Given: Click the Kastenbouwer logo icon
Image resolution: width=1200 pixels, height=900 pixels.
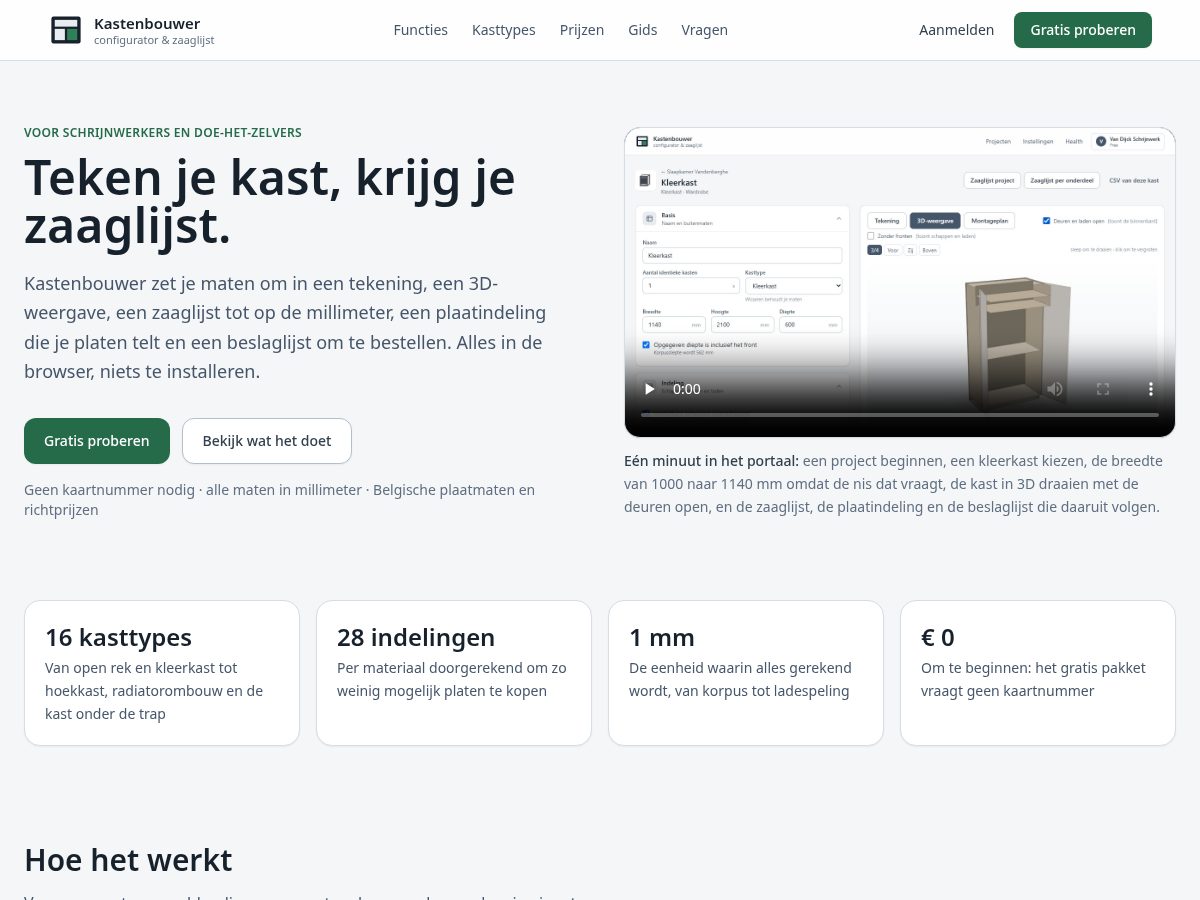Looking at the screenshot, I should coord(66,30).
